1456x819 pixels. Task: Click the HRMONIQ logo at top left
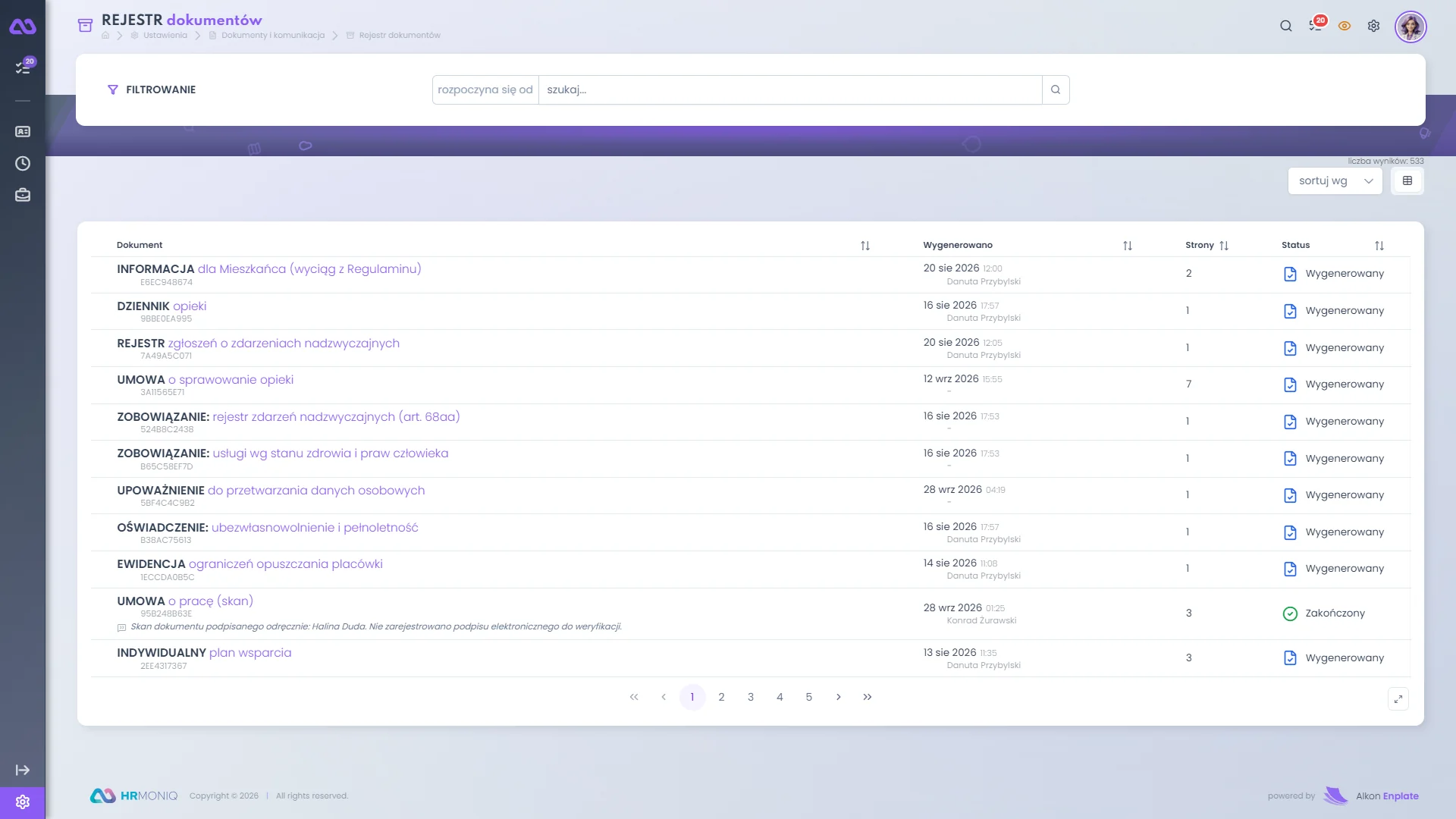click(23, 27)
